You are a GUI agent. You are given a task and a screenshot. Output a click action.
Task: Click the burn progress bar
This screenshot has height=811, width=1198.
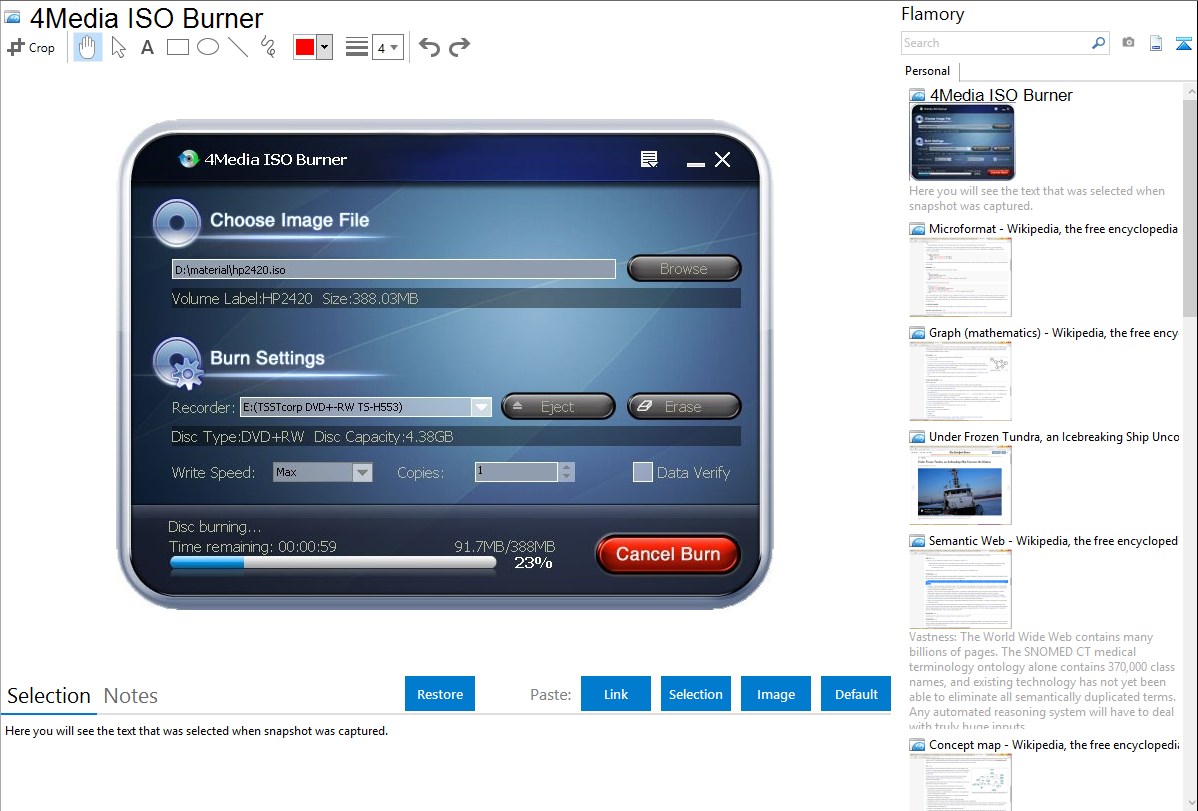[332, 563]
